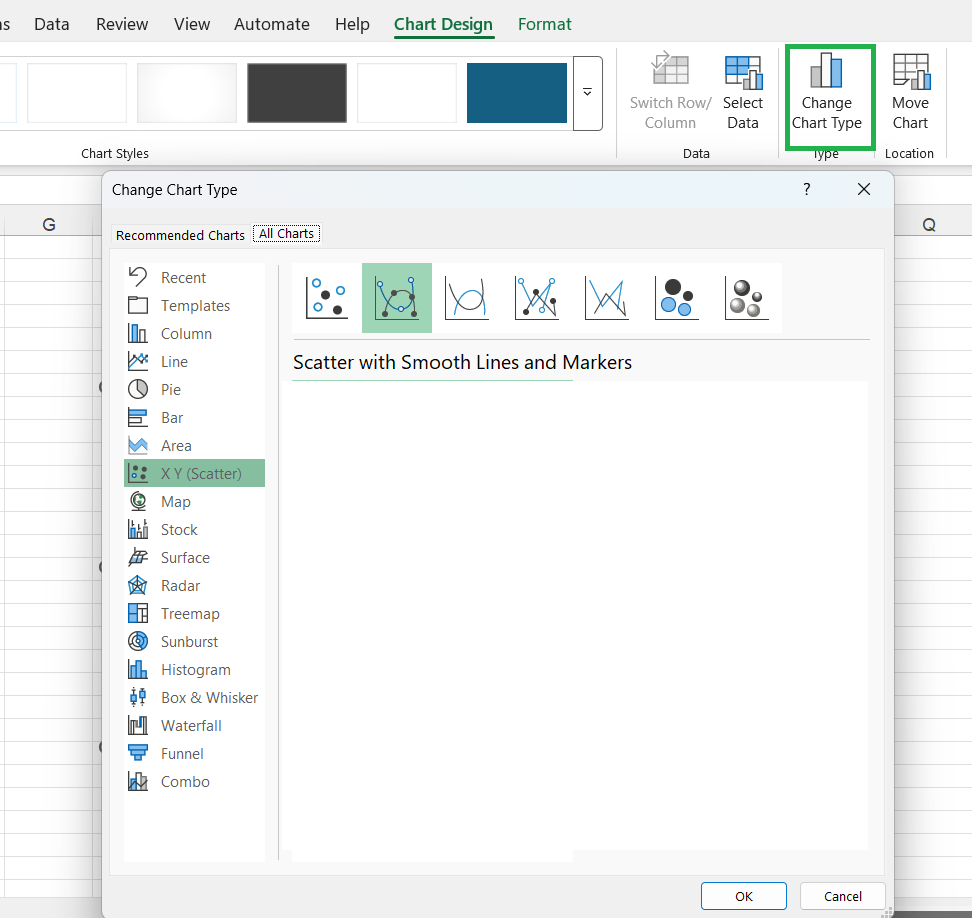Image resolution: width=972 pixels, height=918 pixels.
Task: Open the Chart Design ribbon tab
Action: [x=443, y=24]
